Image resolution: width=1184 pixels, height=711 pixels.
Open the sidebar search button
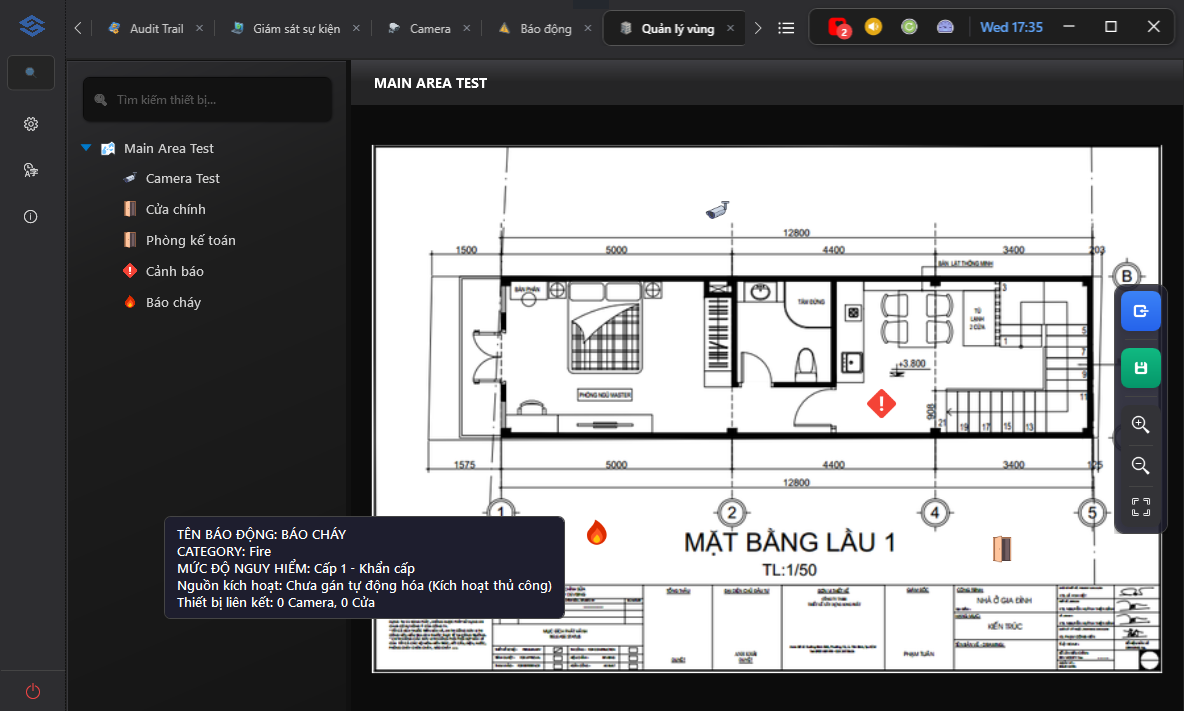(x=31, y=72)
